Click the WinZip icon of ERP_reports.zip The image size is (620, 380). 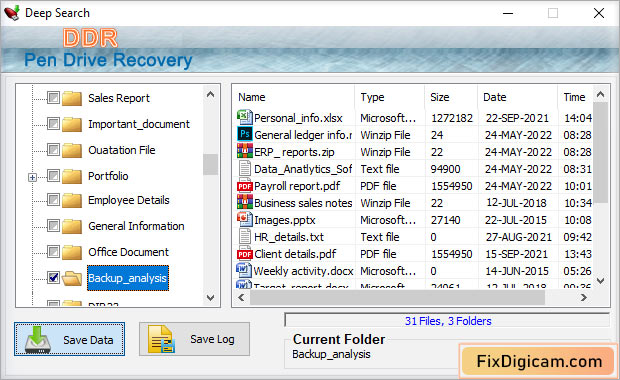click(244, 151)
